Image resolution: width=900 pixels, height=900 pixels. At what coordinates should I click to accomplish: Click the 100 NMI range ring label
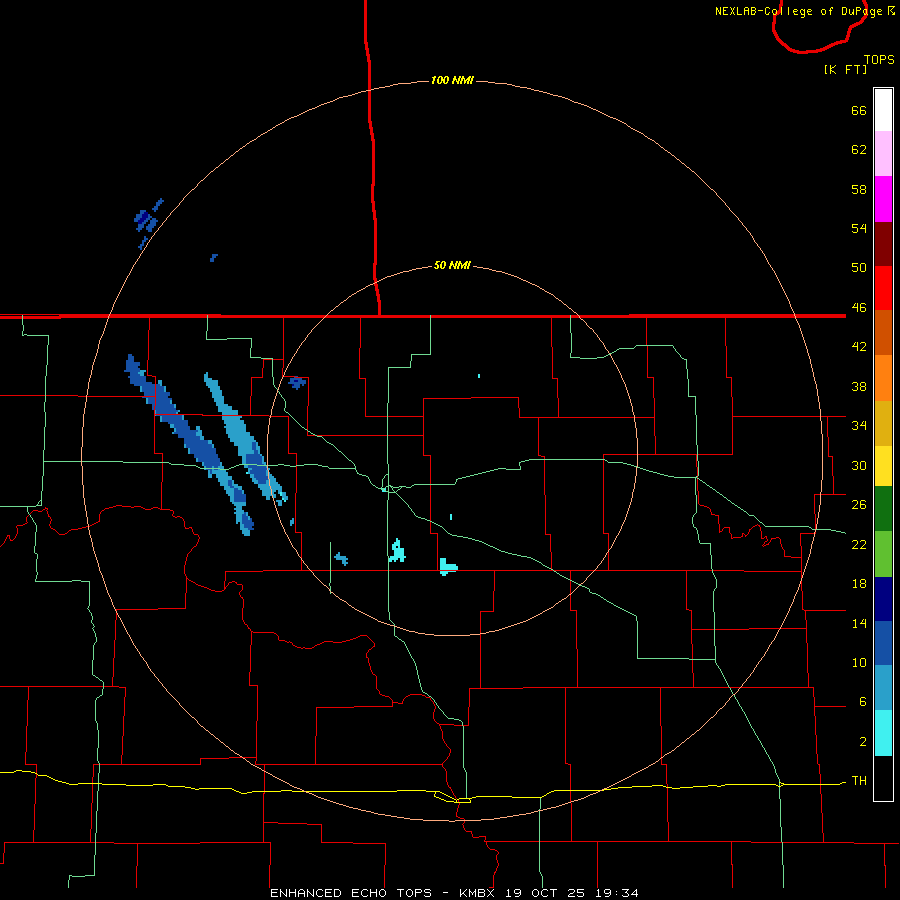[452, 80]
